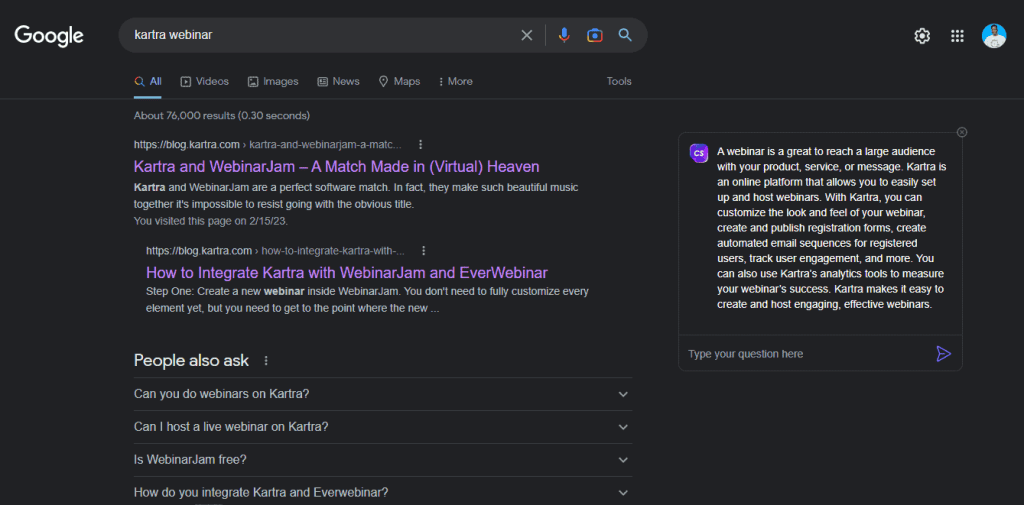This screenshot has height=505, width=1024.
Task: Click the CS extension logo in answer panel
Action: coord(699,153)
